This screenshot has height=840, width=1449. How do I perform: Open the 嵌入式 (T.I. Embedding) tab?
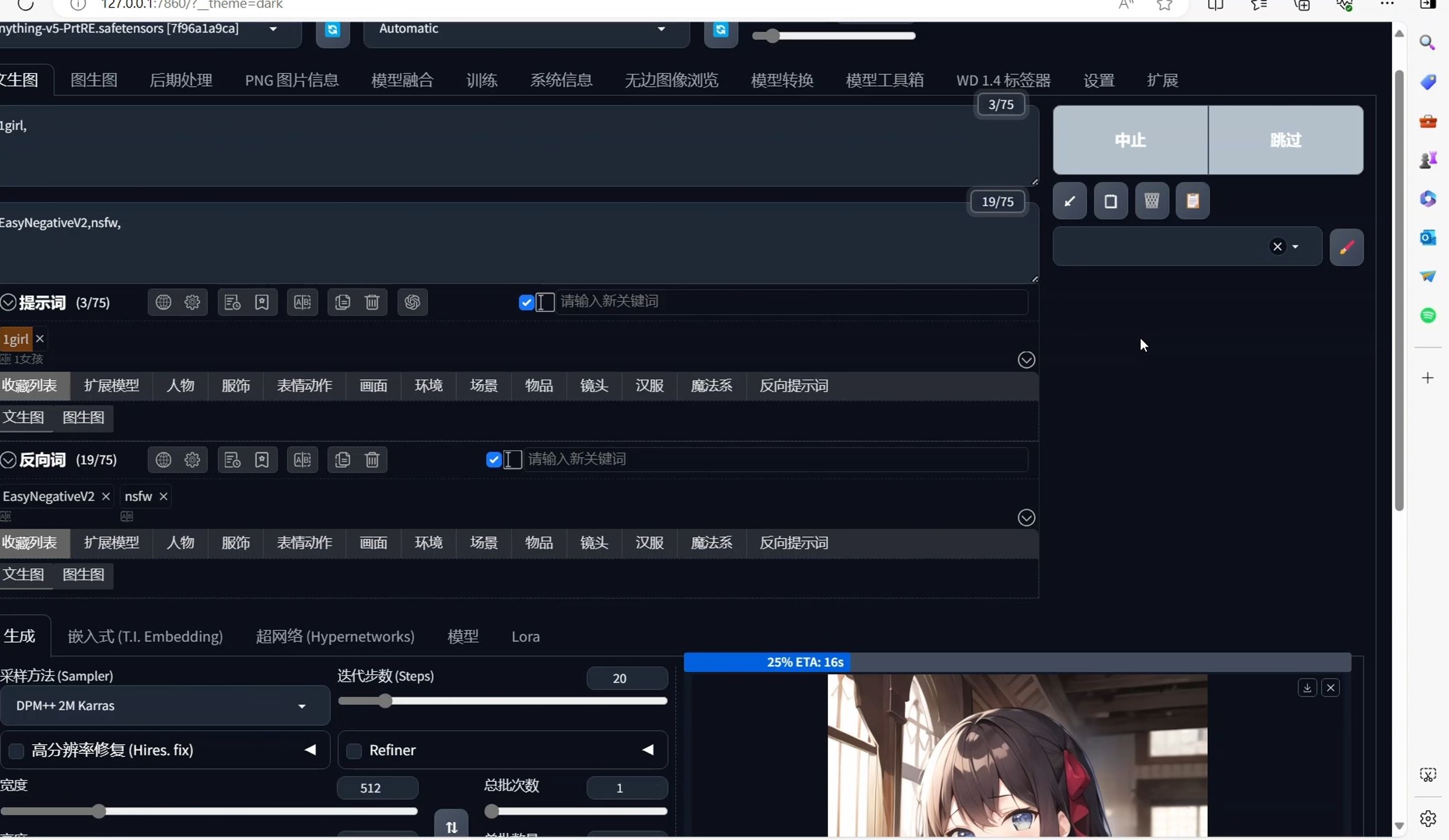(145, 636)
